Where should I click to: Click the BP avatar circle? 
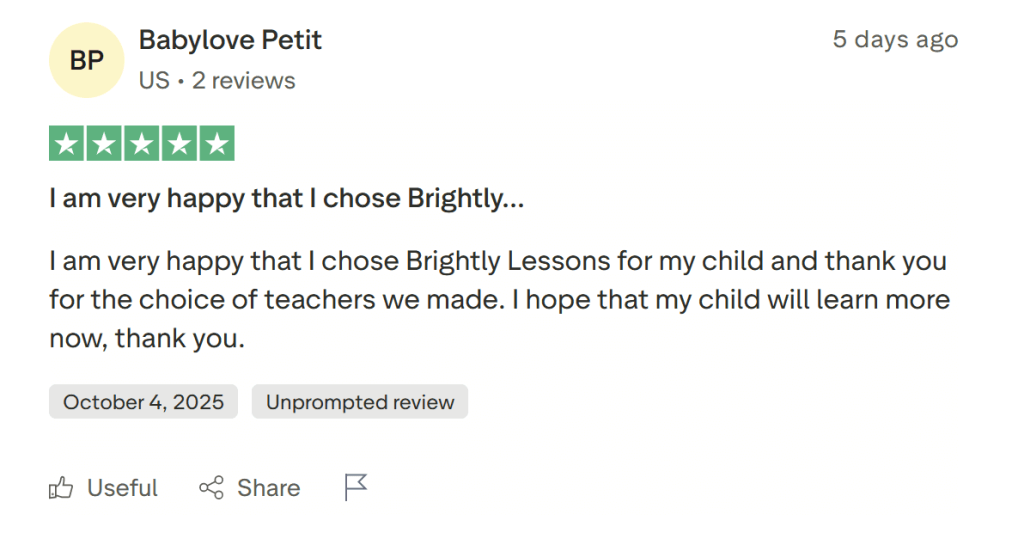point(87,60)
